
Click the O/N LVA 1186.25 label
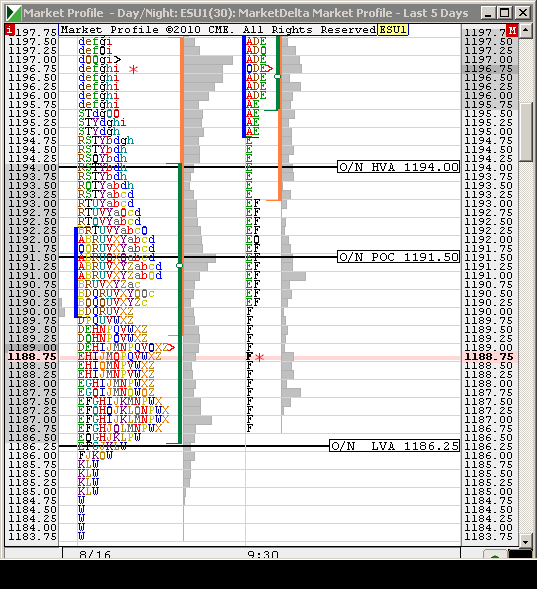click(x=394, y=446)
